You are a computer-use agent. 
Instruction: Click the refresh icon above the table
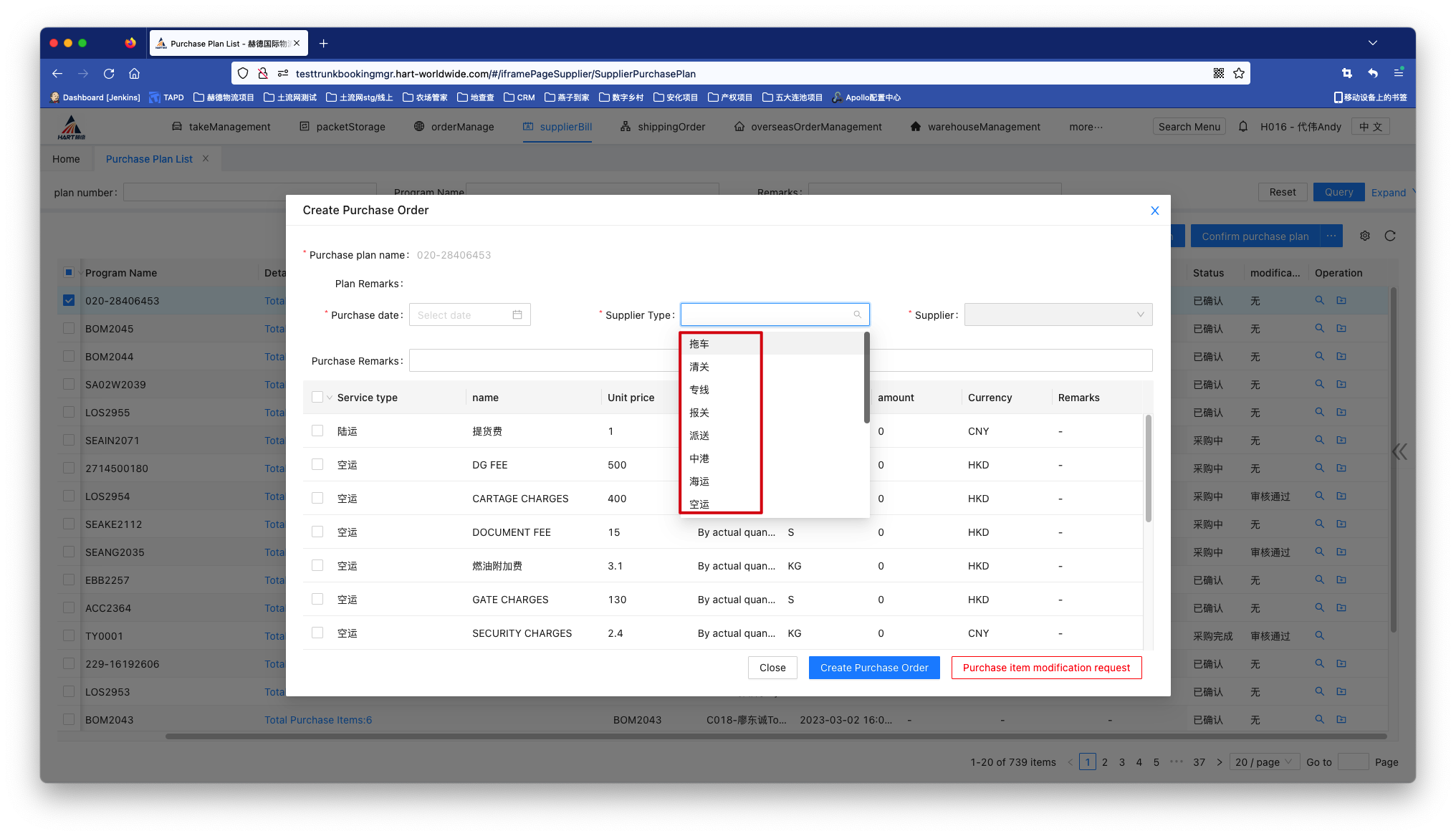[x=1390, y=236]
